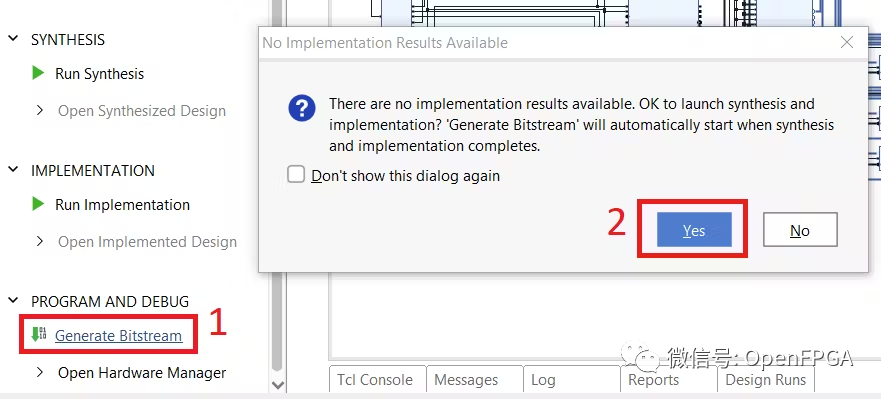
Task: Collapse the PROGRAM AND DEBUG section
Action: click(x=12, y=301)
